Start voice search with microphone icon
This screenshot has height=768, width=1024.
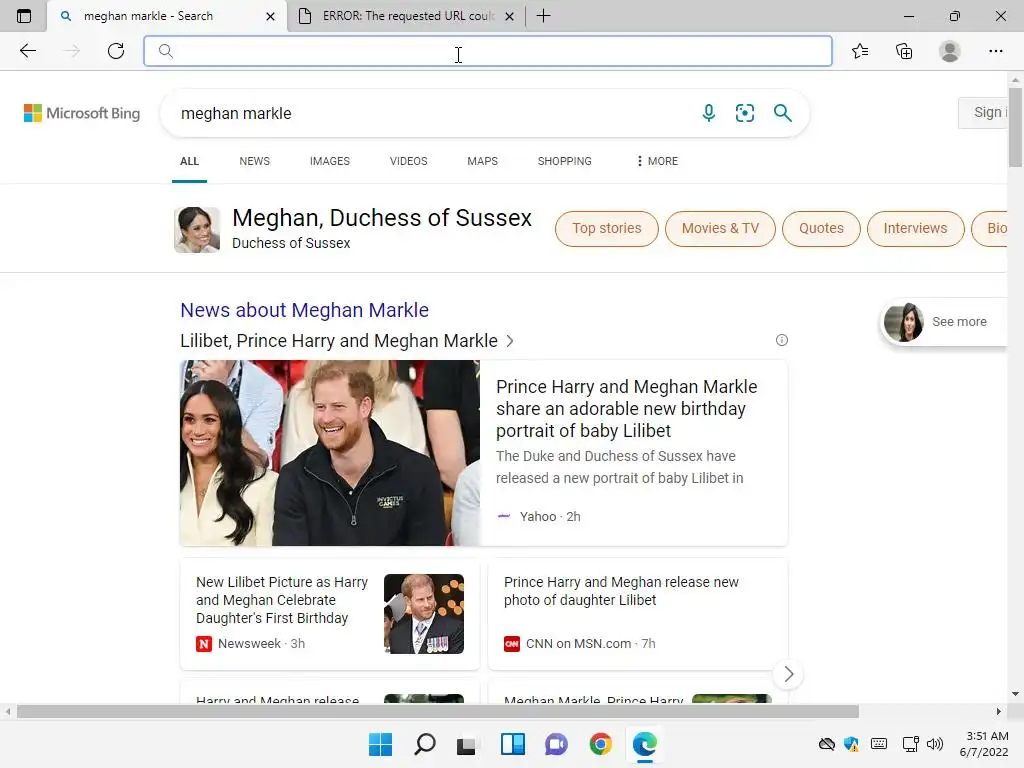pos(709,113)
